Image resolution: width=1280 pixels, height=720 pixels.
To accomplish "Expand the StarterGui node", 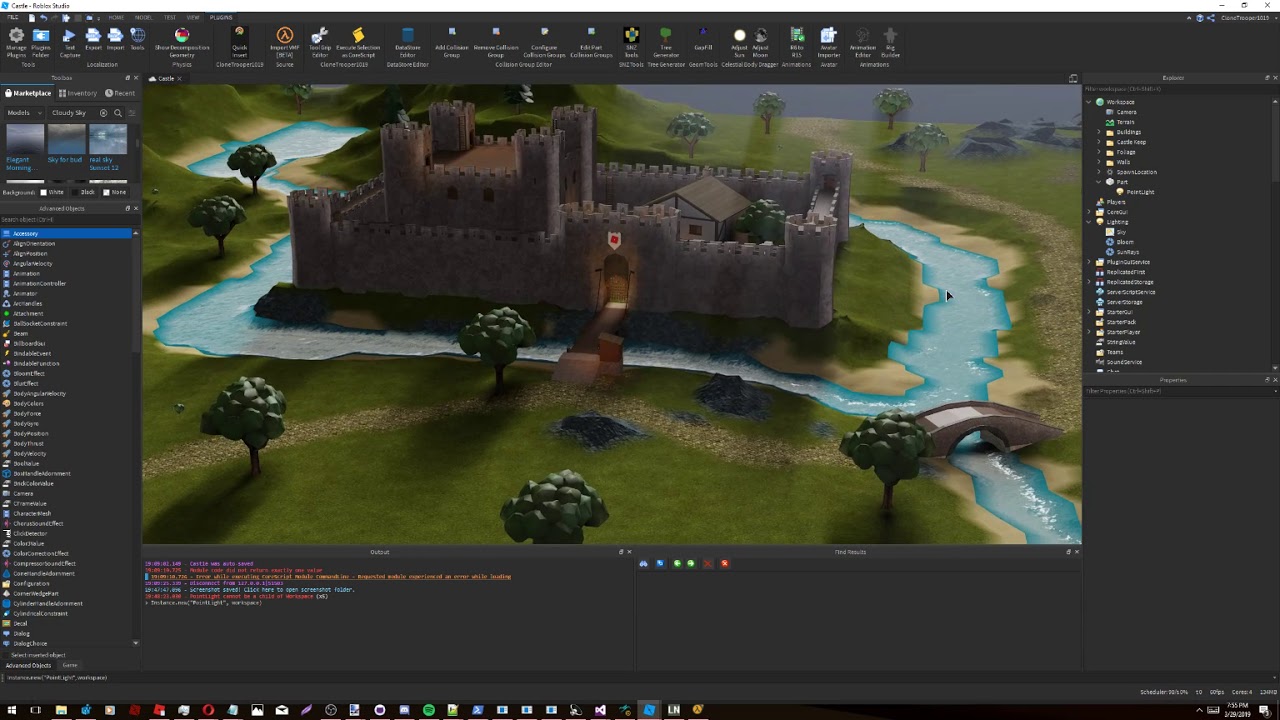I will [x=1090, y=312].
